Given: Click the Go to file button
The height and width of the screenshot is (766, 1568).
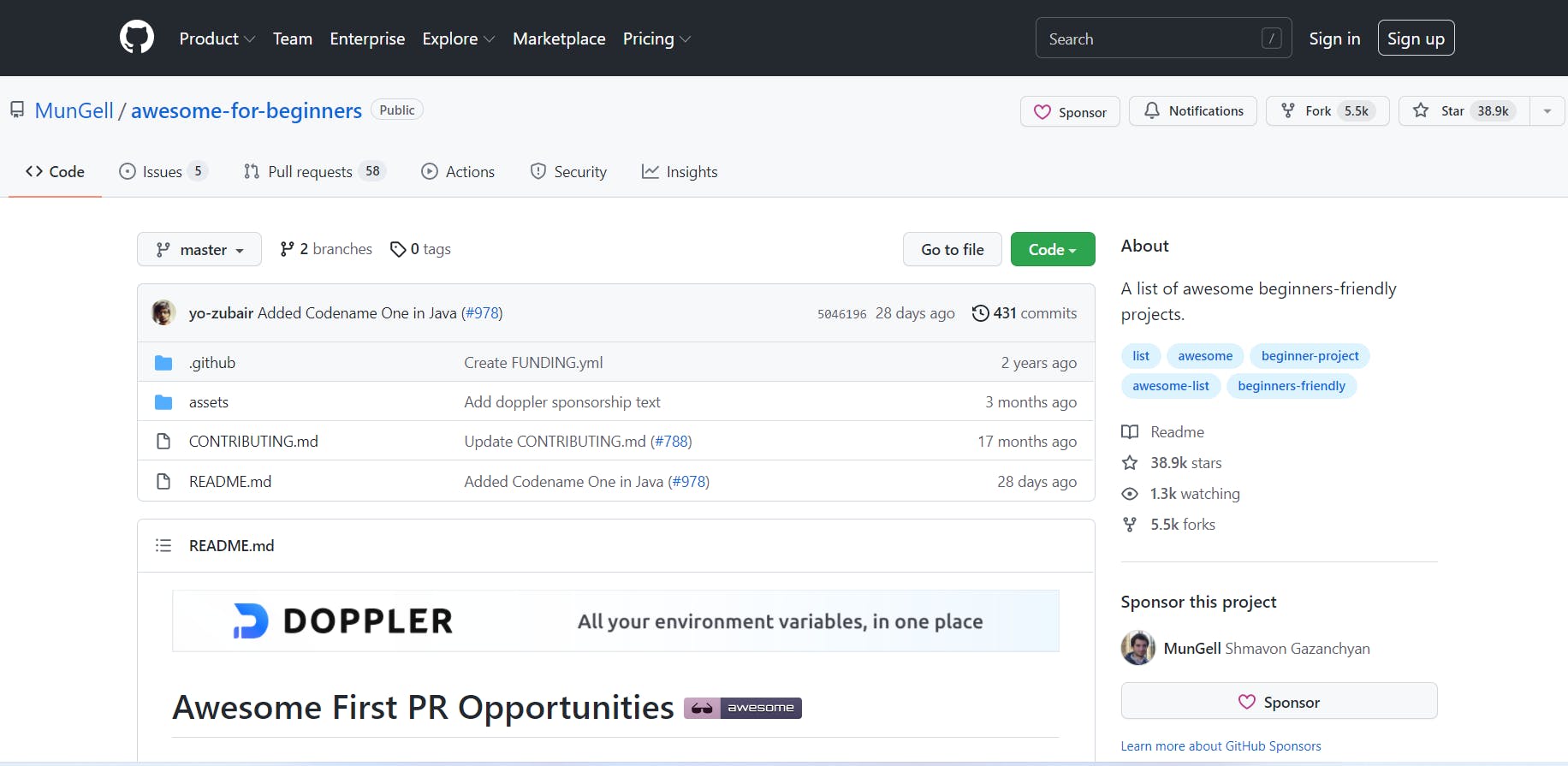Looking at the screenshot, I should pos(953,249).
